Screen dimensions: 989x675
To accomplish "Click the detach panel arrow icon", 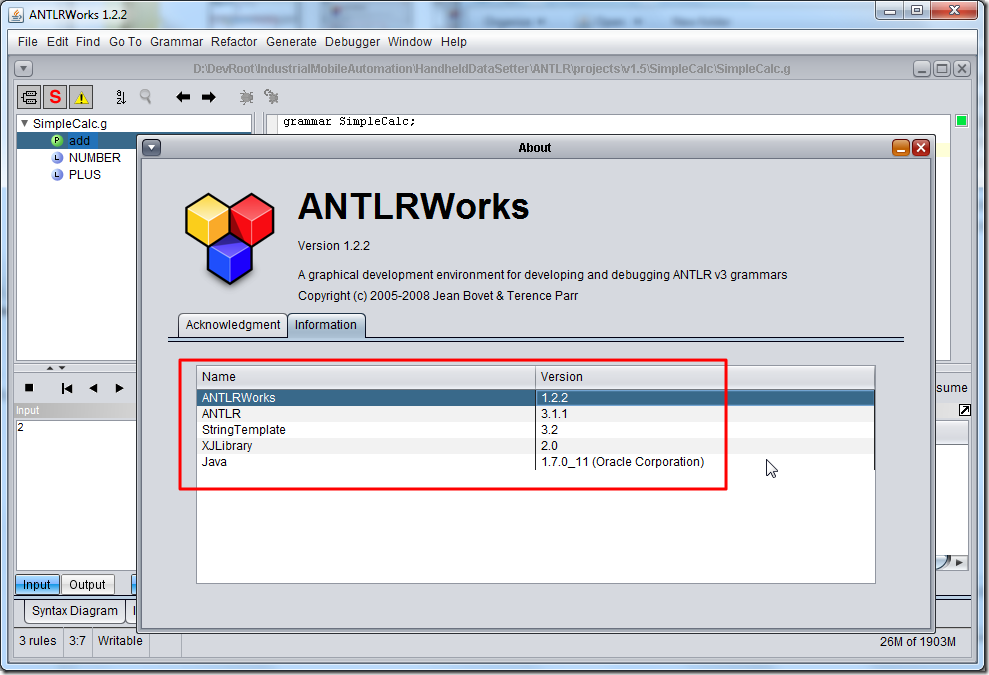I will pos(964,410).
